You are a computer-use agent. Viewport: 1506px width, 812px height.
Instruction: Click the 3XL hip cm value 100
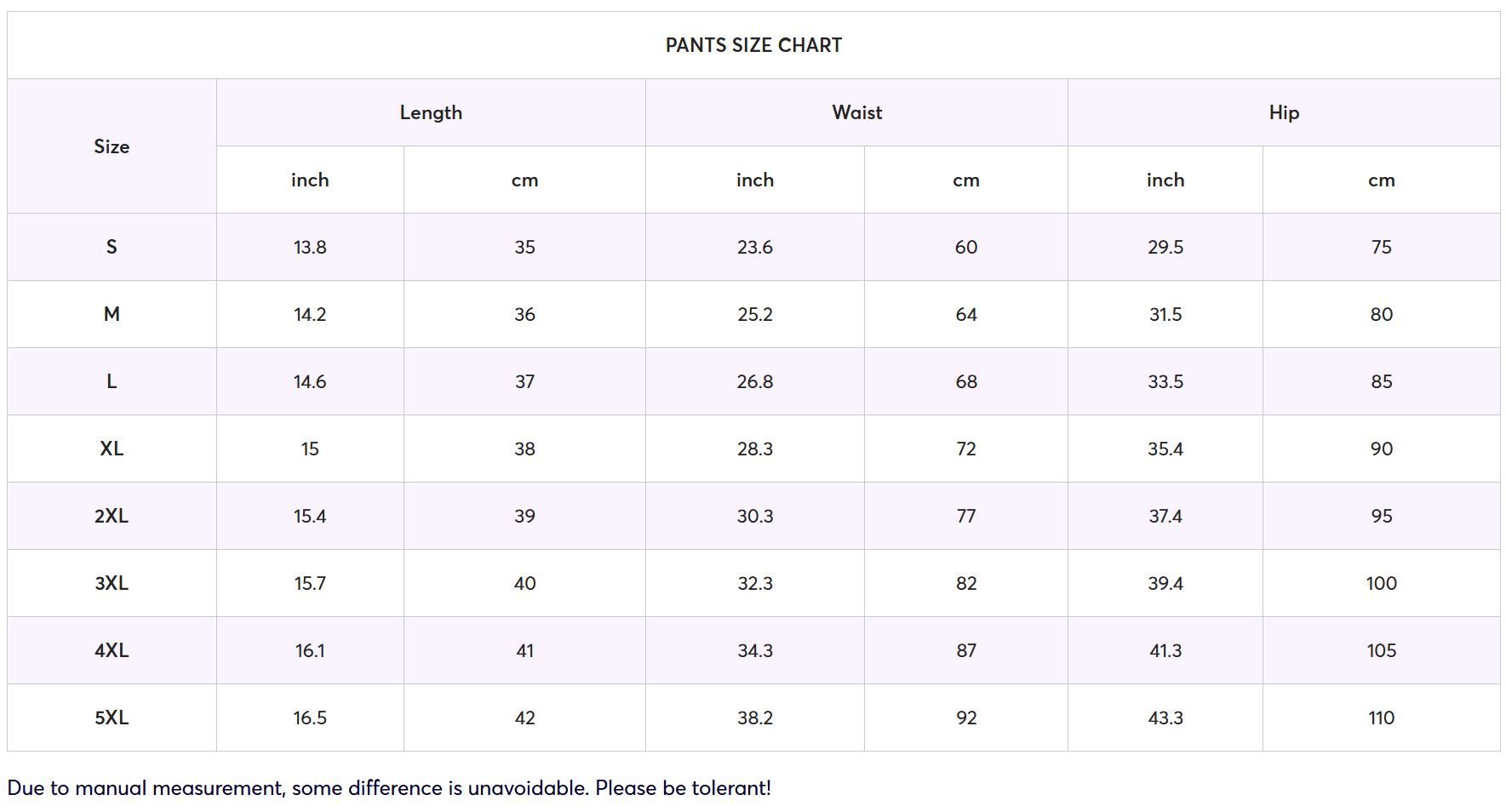point(1382,583)
